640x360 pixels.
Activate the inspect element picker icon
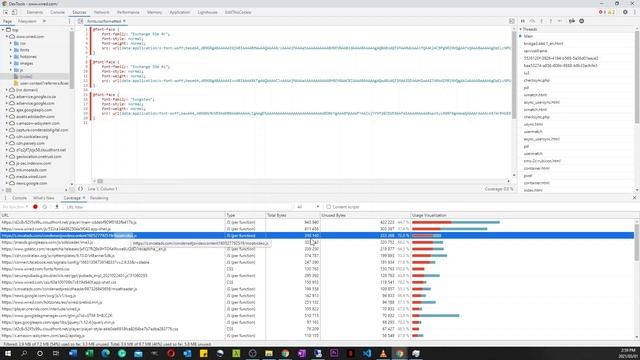pos(5,12)
